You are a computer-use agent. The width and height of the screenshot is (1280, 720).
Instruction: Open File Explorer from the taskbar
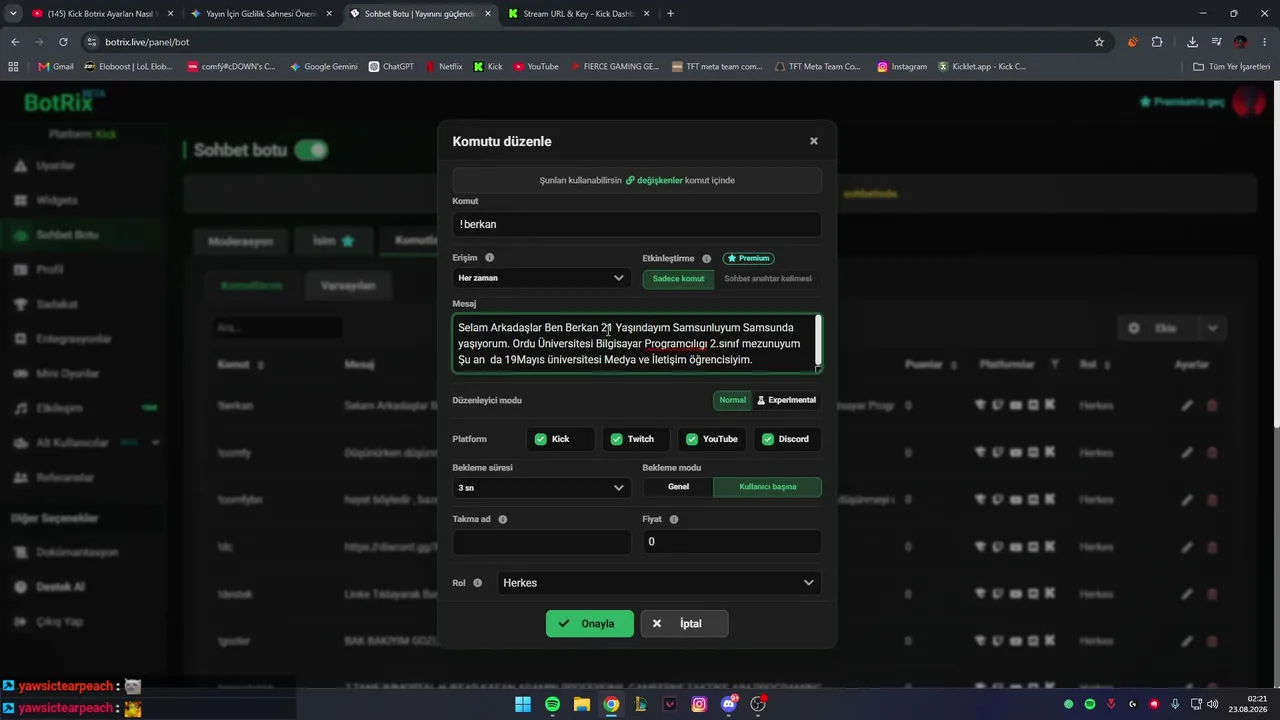coord(582,704)
